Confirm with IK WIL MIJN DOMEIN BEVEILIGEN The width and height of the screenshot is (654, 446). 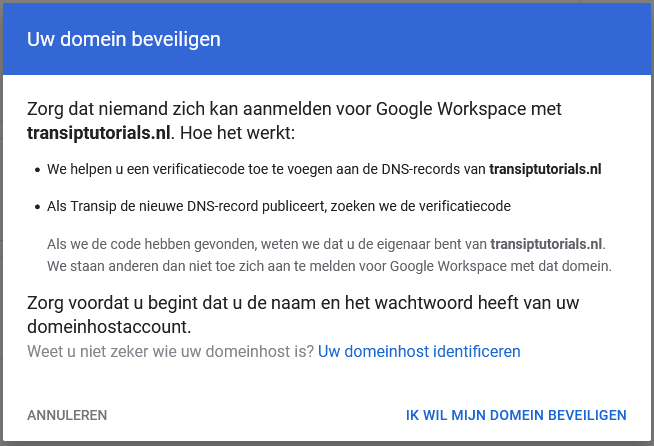(x=516, y=415)
